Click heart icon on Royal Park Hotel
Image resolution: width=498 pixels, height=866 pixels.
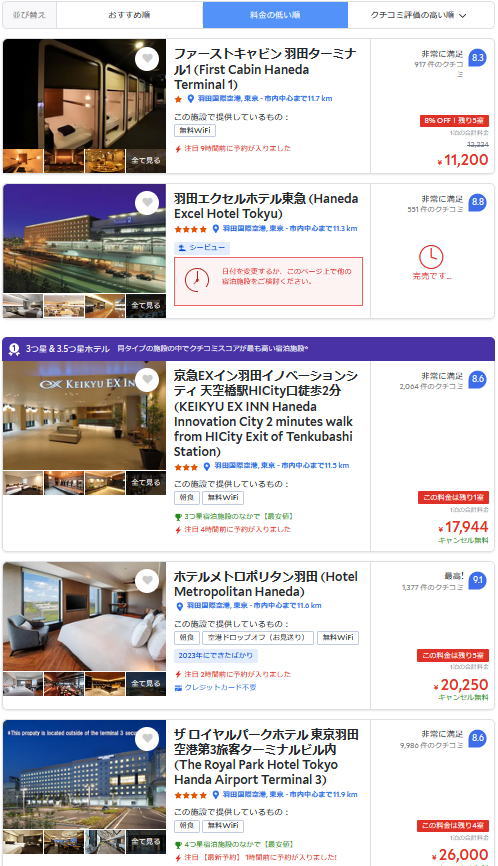tap(147, 739)
